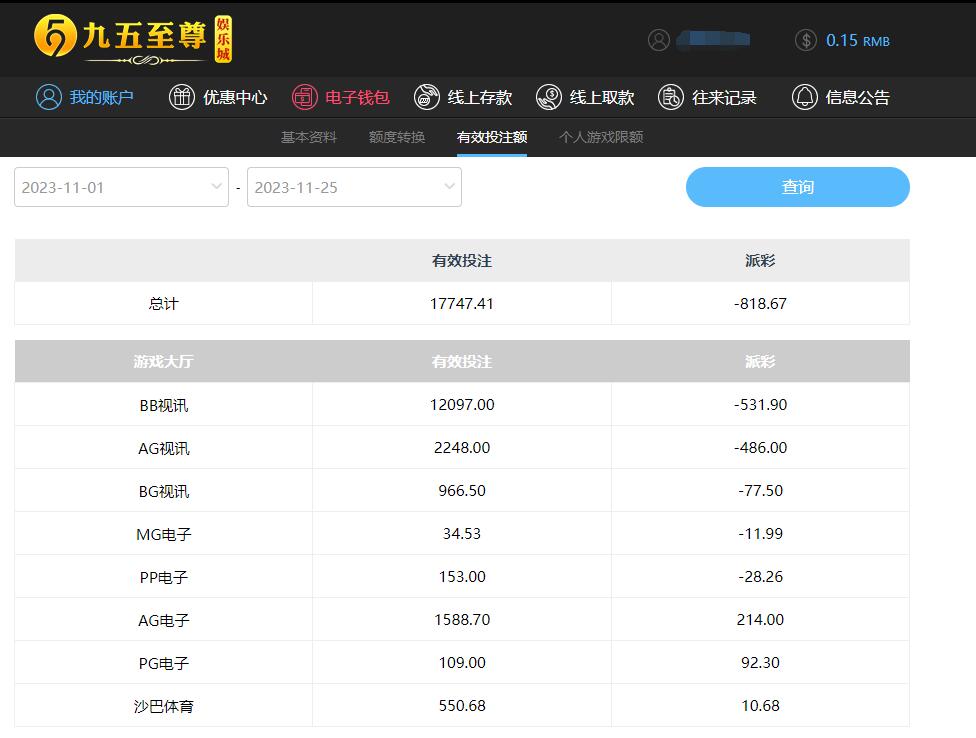This screenshot has height=738, width=976.
Task: Click AG电子 payout 214.00
Action: [760, 619]
